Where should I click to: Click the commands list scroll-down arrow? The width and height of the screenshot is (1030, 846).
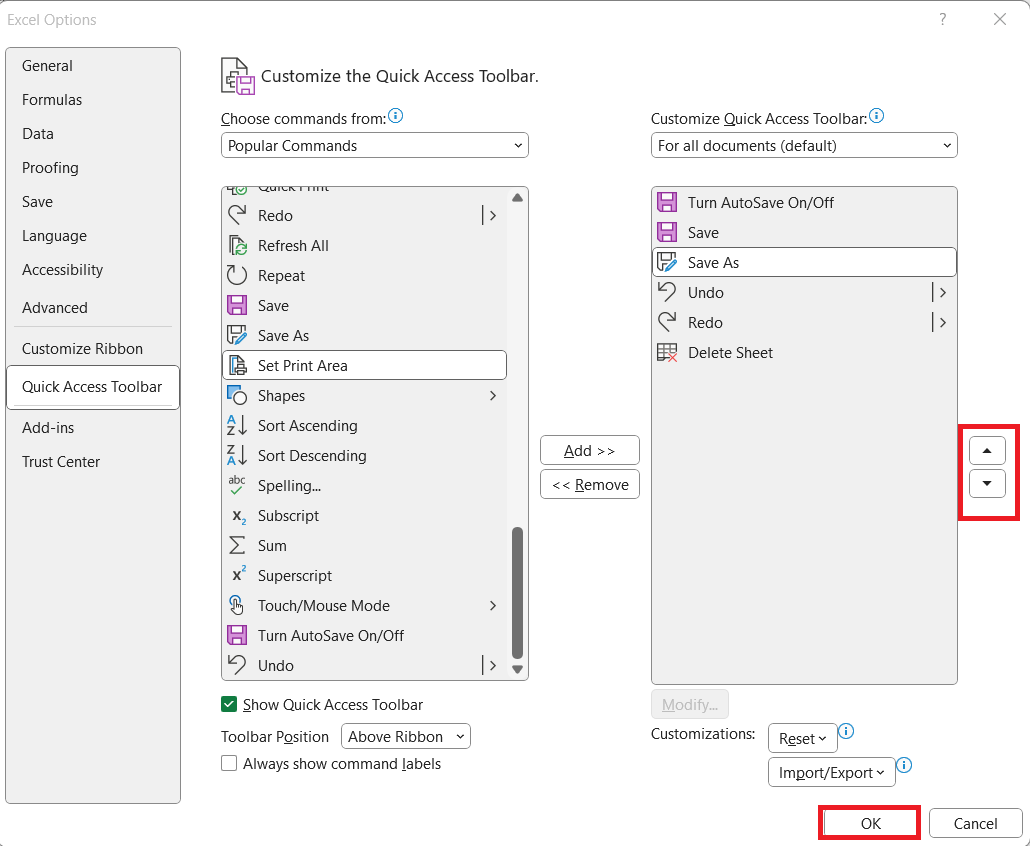tap(517, 670)
